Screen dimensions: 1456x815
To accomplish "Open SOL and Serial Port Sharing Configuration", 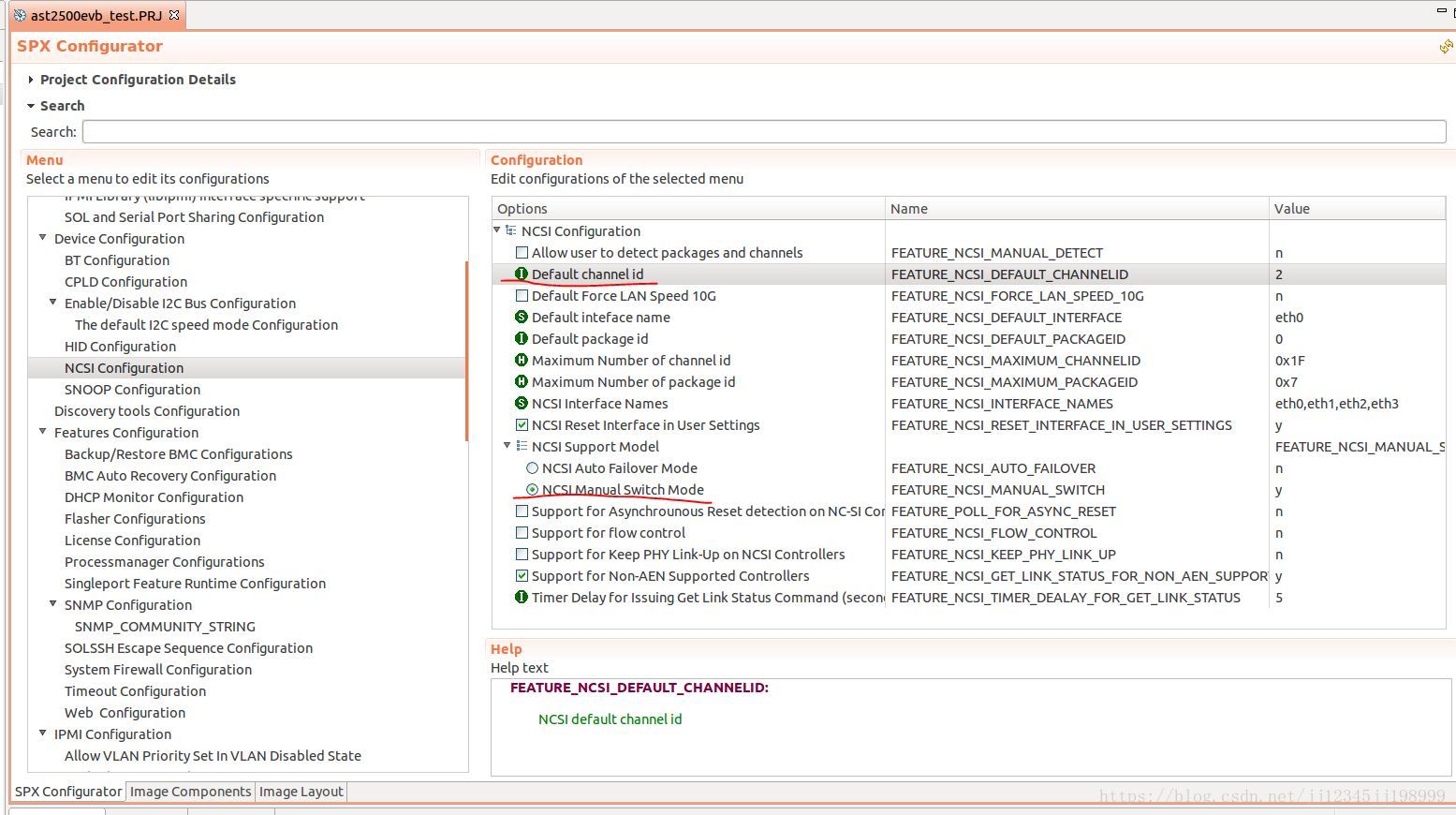I will click(194, 217).
